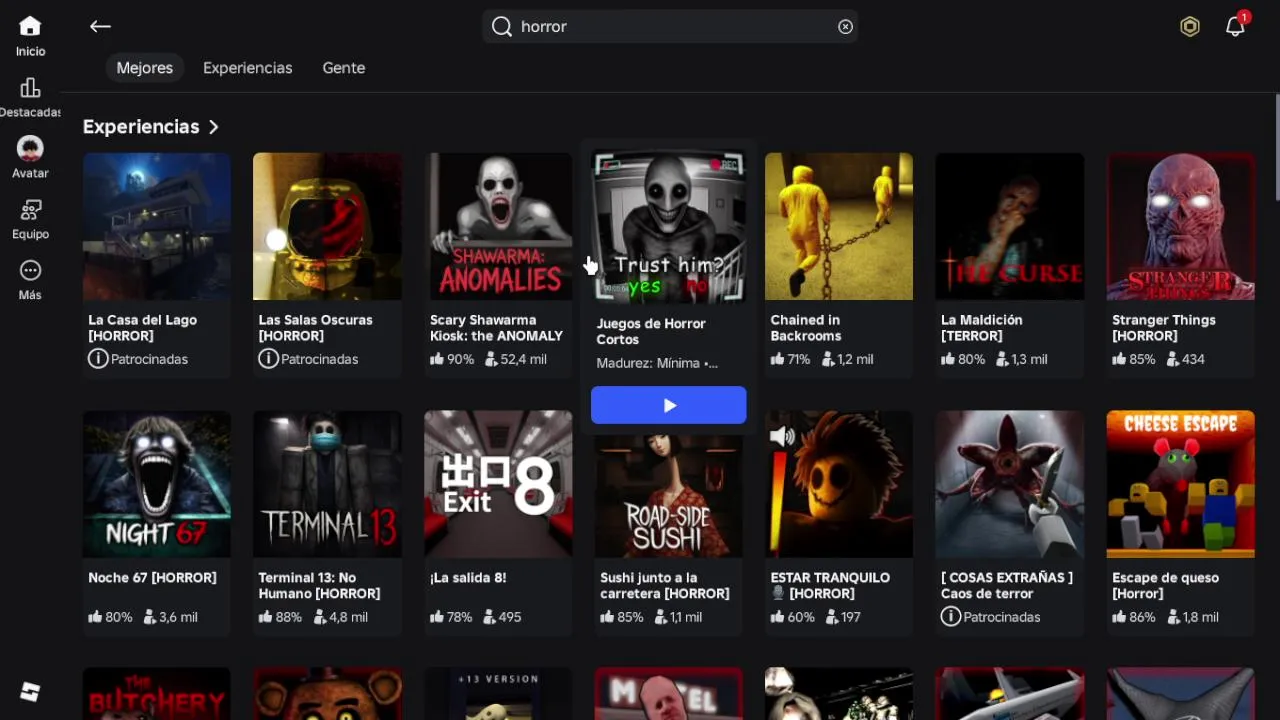The height and width of the screenshot is (720, 1280).
Task: Open the Robux hexagon icon
Action: point(1189,27)
